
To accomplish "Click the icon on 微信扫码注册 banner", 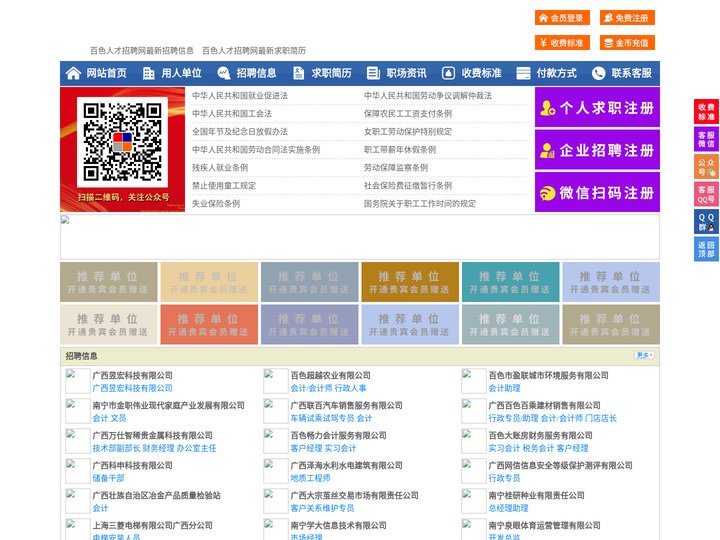I will coord(547,193).
